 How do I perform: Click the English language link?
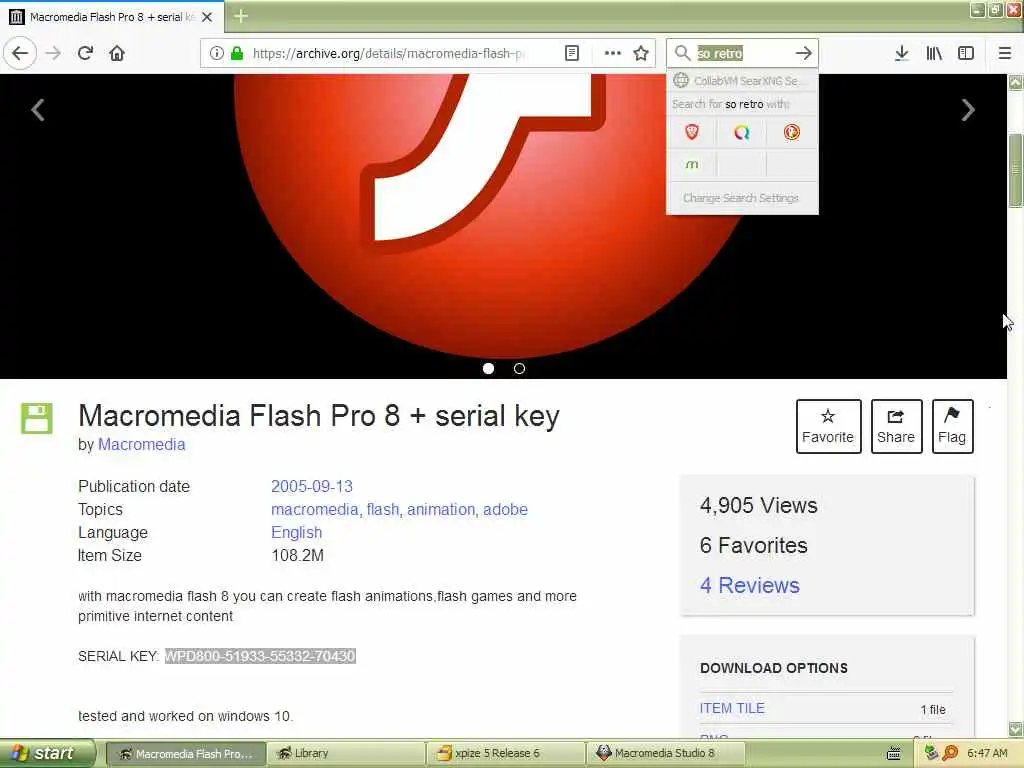pos(296,532)
